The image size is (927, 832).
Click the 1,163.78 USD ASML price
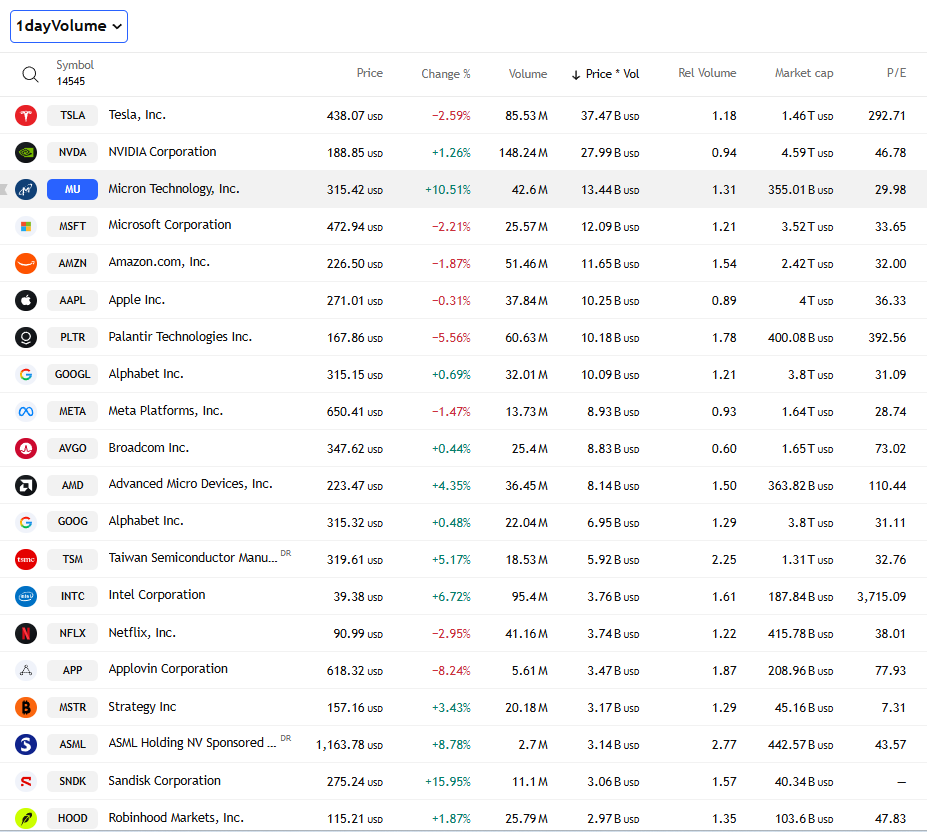coord(349,745)
